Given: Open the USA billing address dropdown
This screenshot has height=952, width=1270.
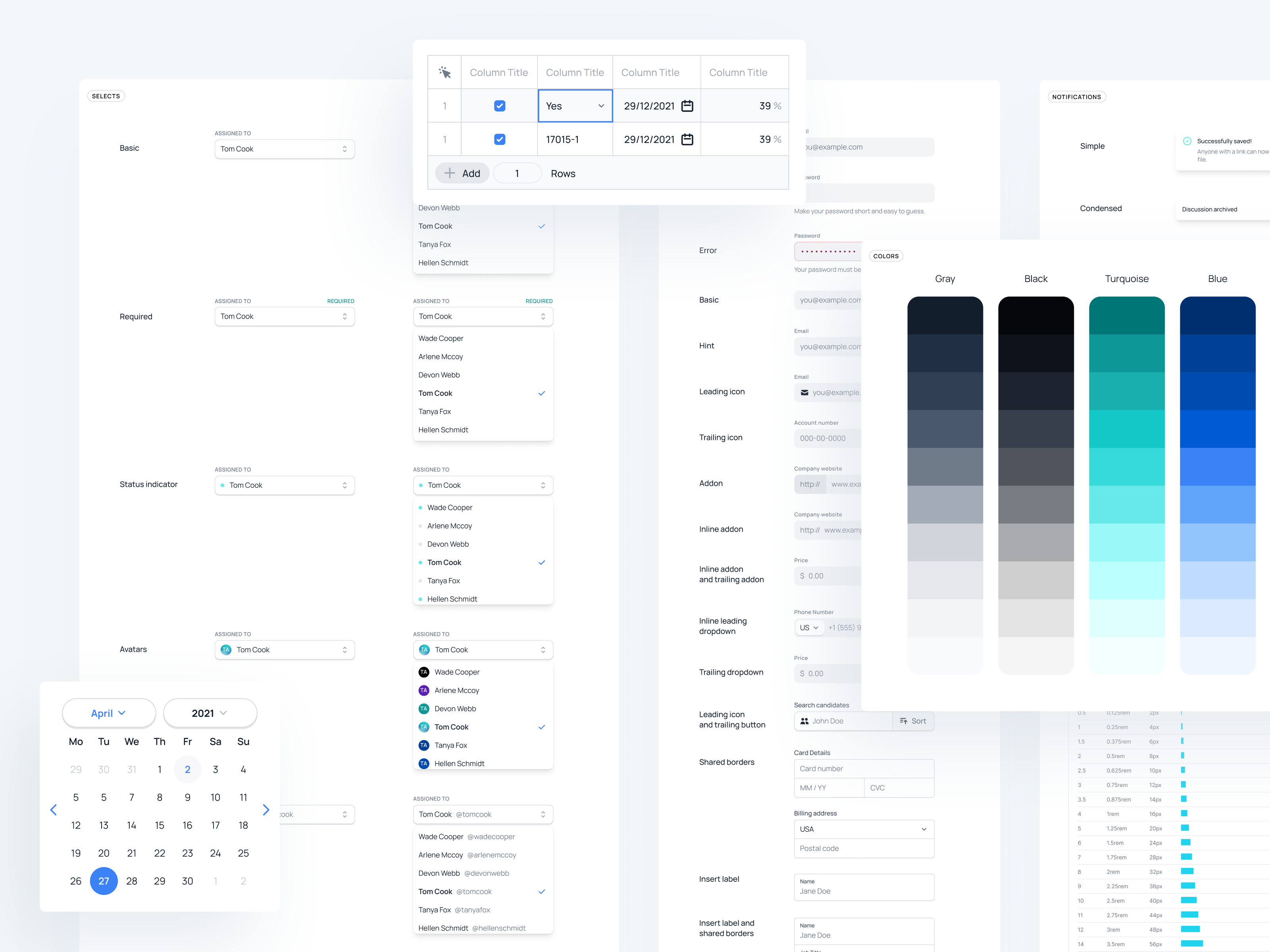Looking at the screenshot, I should coord(864,829).
